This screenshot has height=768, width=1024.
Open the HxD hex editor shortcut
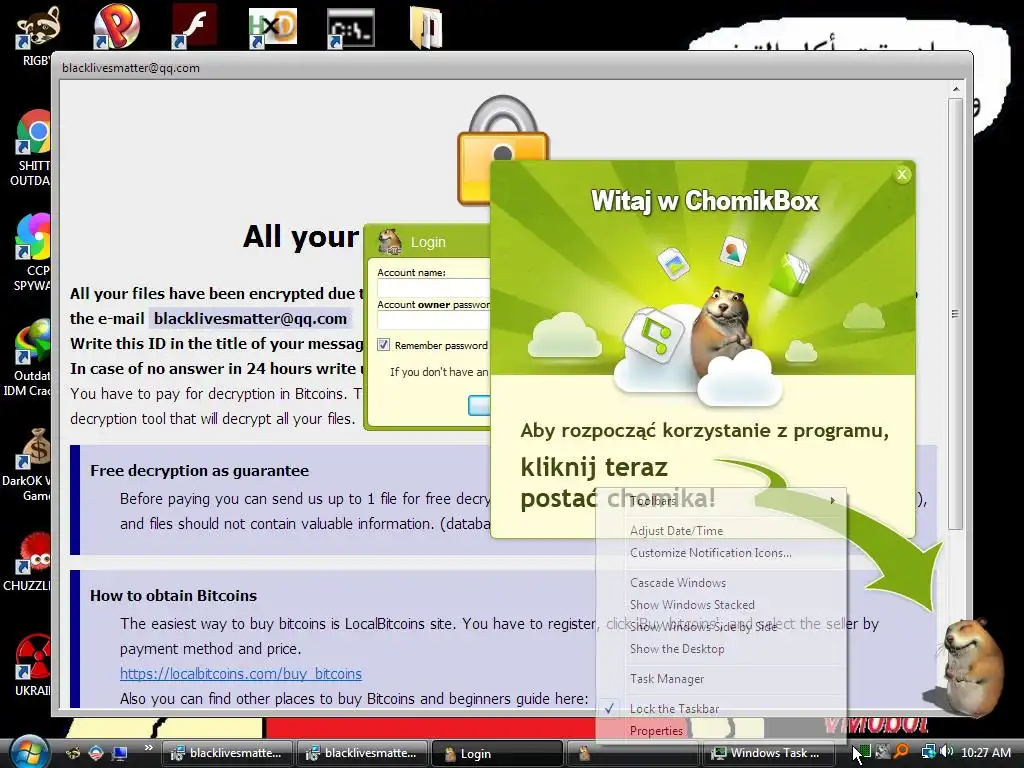[x=272, y=27]
